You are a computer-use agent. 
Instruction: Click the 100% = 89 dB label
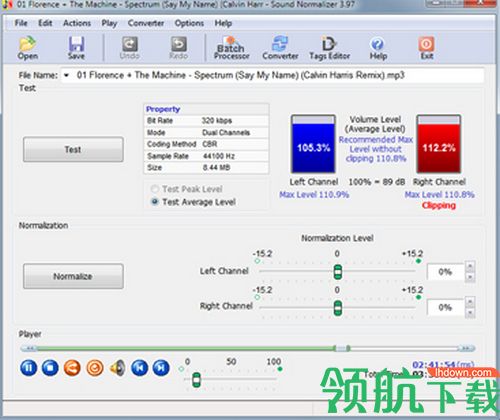(x=377, y=182)
